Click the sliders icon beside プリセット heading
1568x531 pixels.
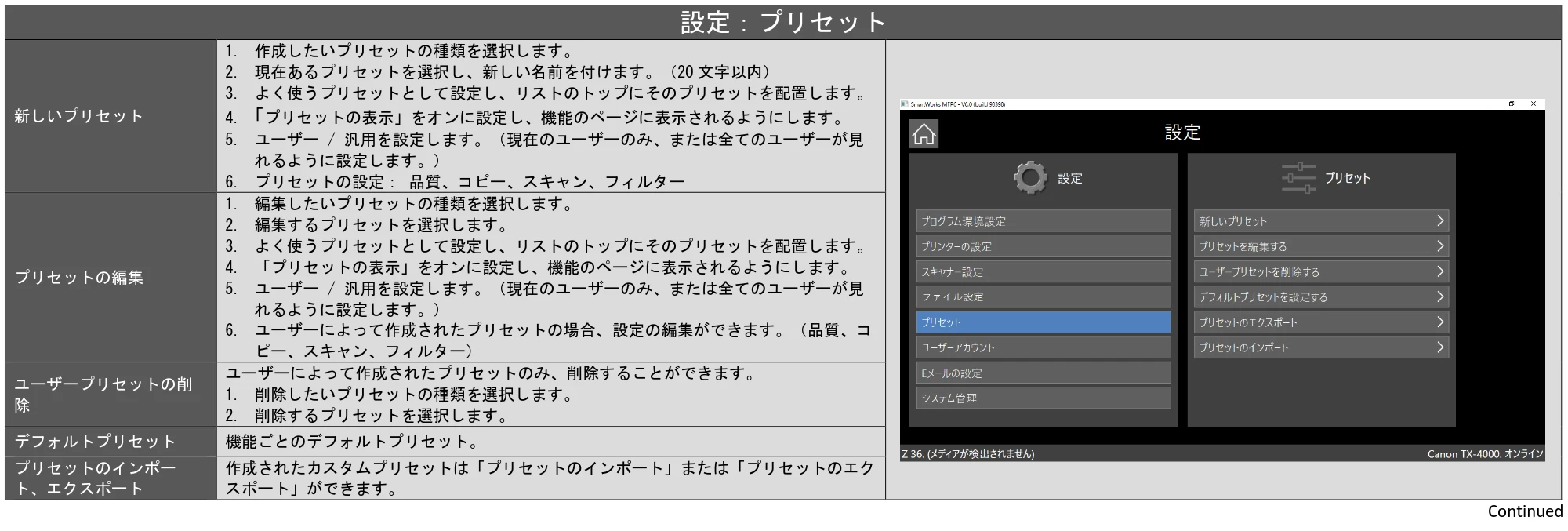pos(1298,178)
